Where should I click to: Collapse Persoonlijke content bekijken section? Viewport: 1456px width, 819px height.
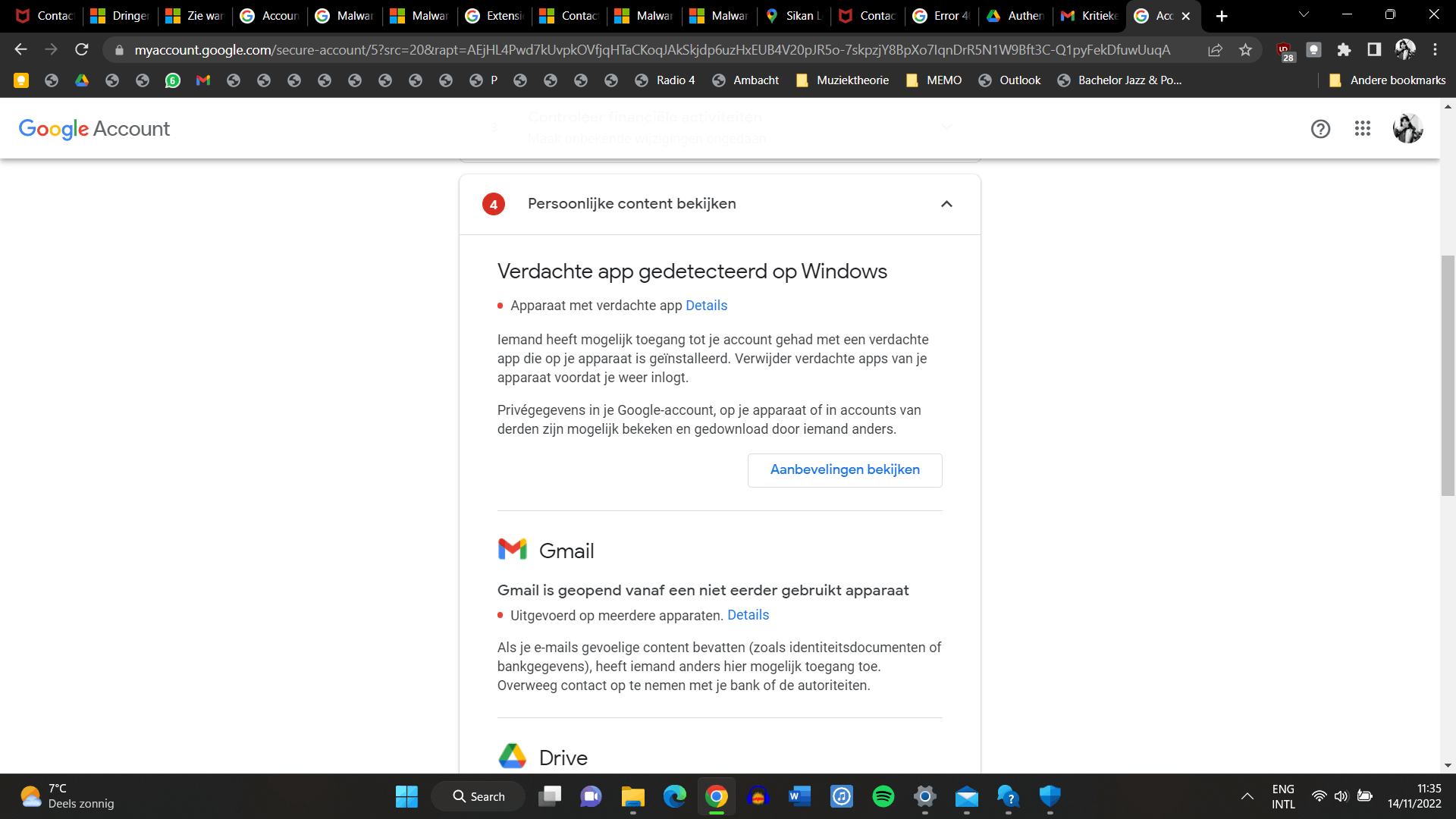[x=946, y=204]
